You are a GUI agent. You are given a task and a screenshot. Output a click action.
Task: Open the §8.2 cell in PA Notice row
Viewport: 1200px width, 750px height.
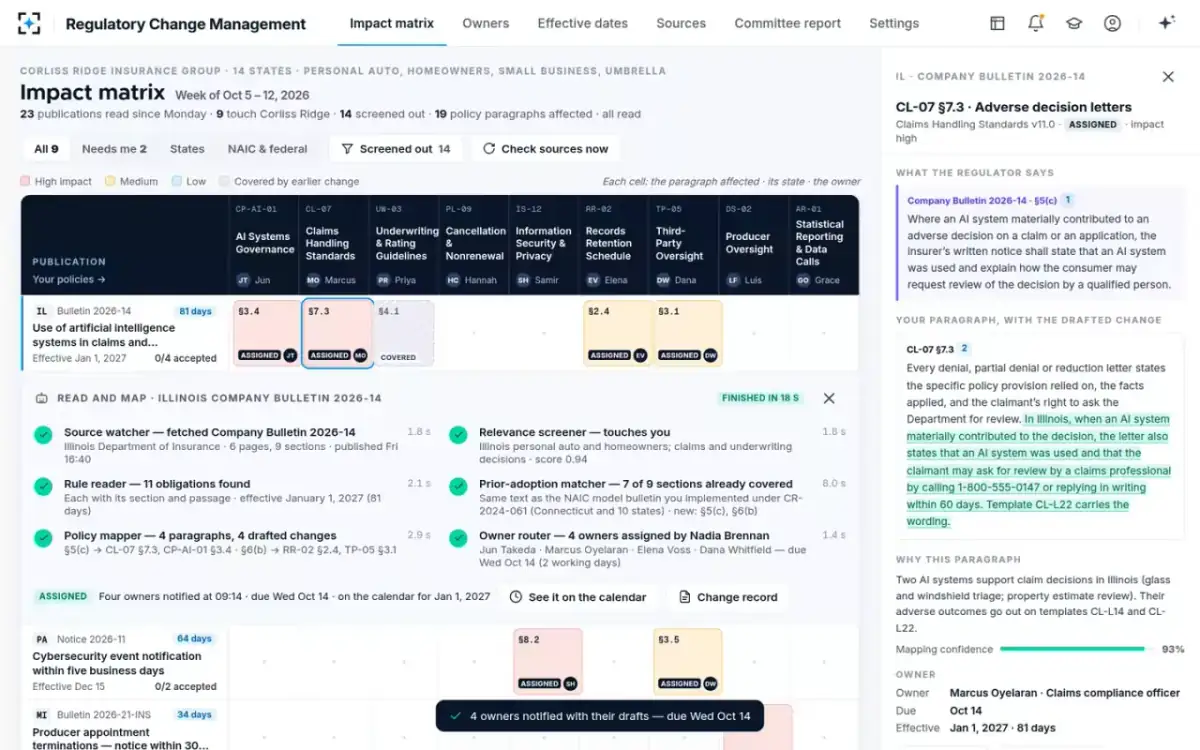[x=548, y=661]
